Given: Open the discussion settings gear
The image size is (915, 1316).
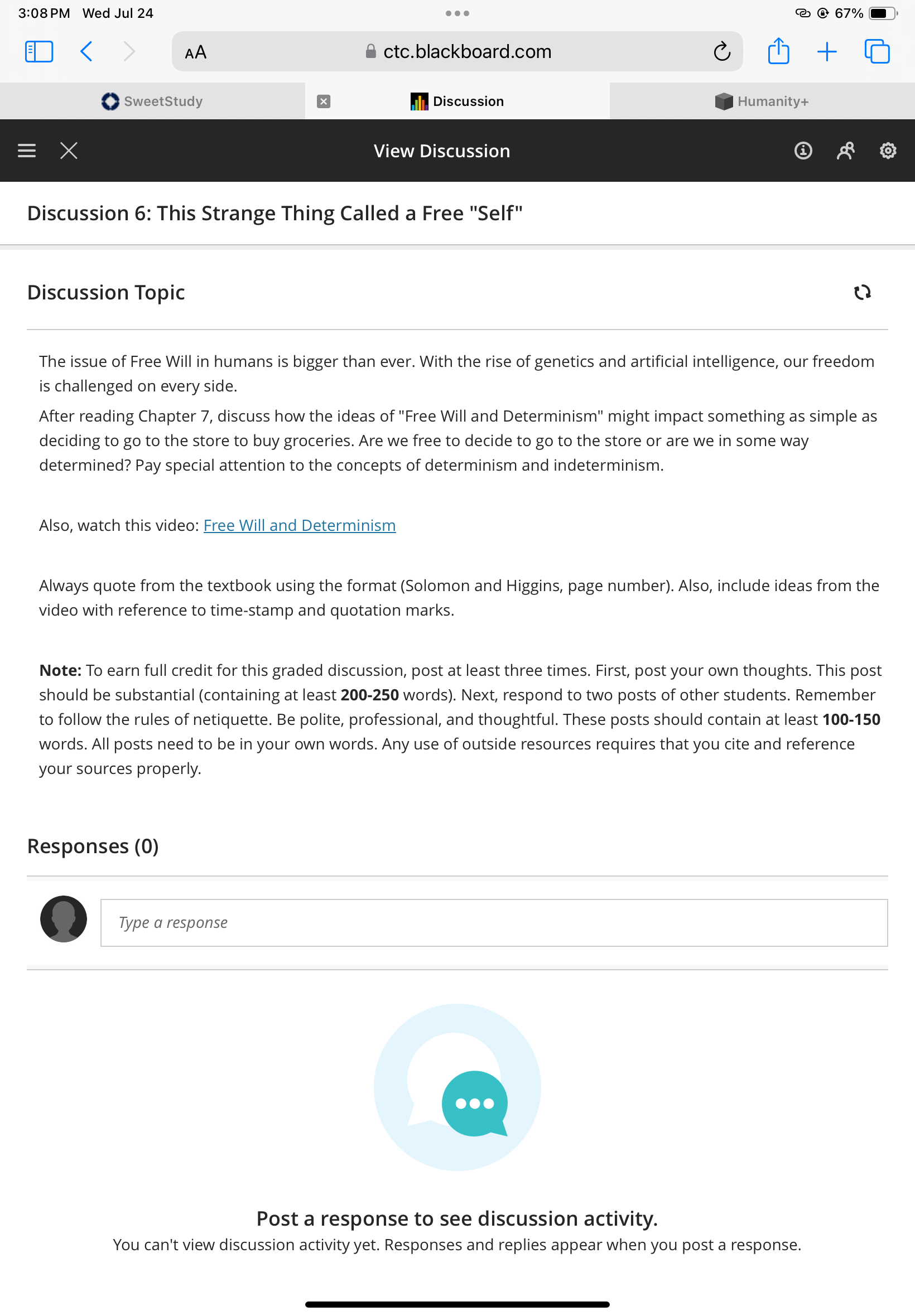Looking at the screenshot, I should (x=888, y=151).
